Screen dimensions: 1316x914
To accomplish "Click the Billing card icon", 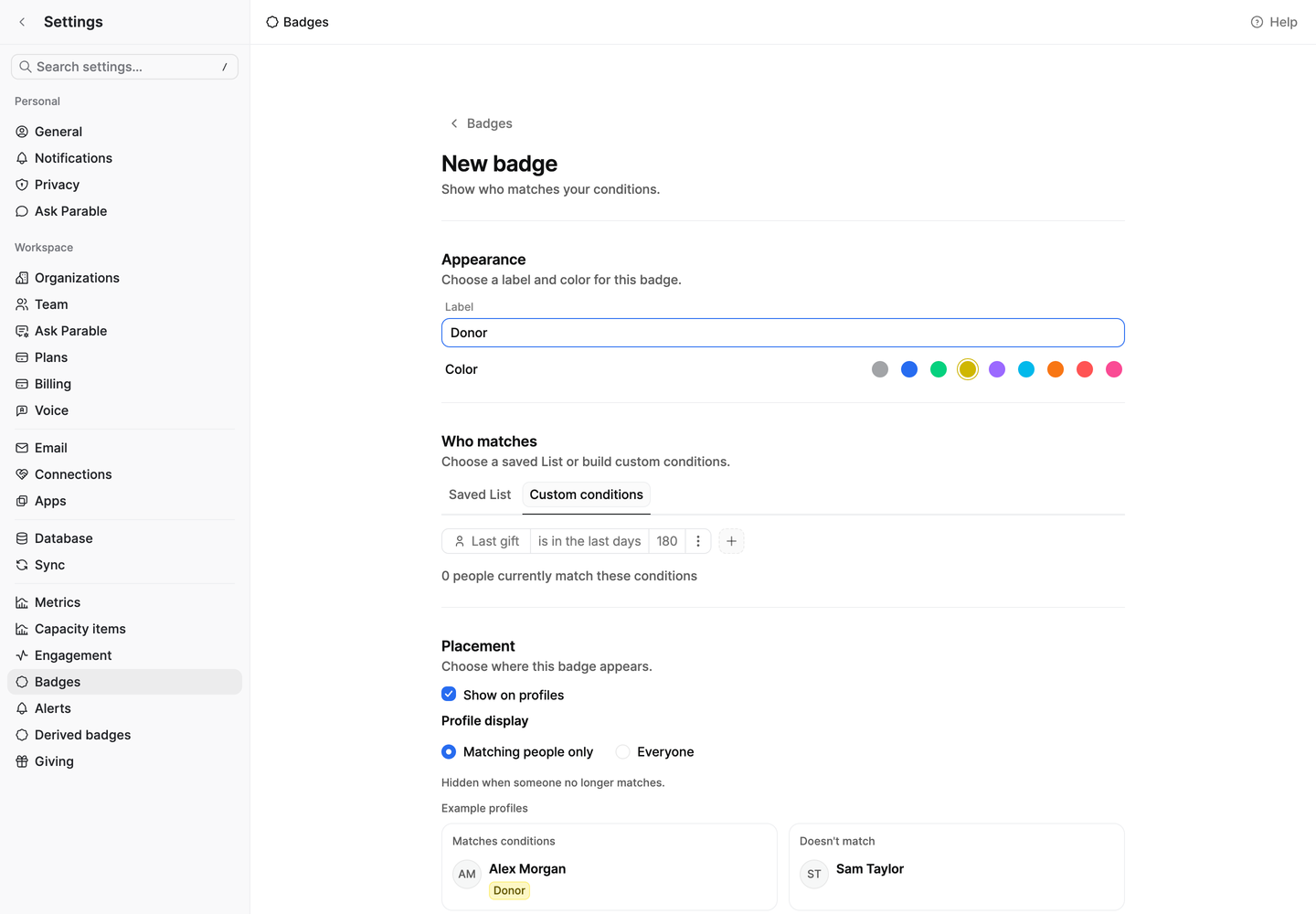I will [x=22, y=384].
